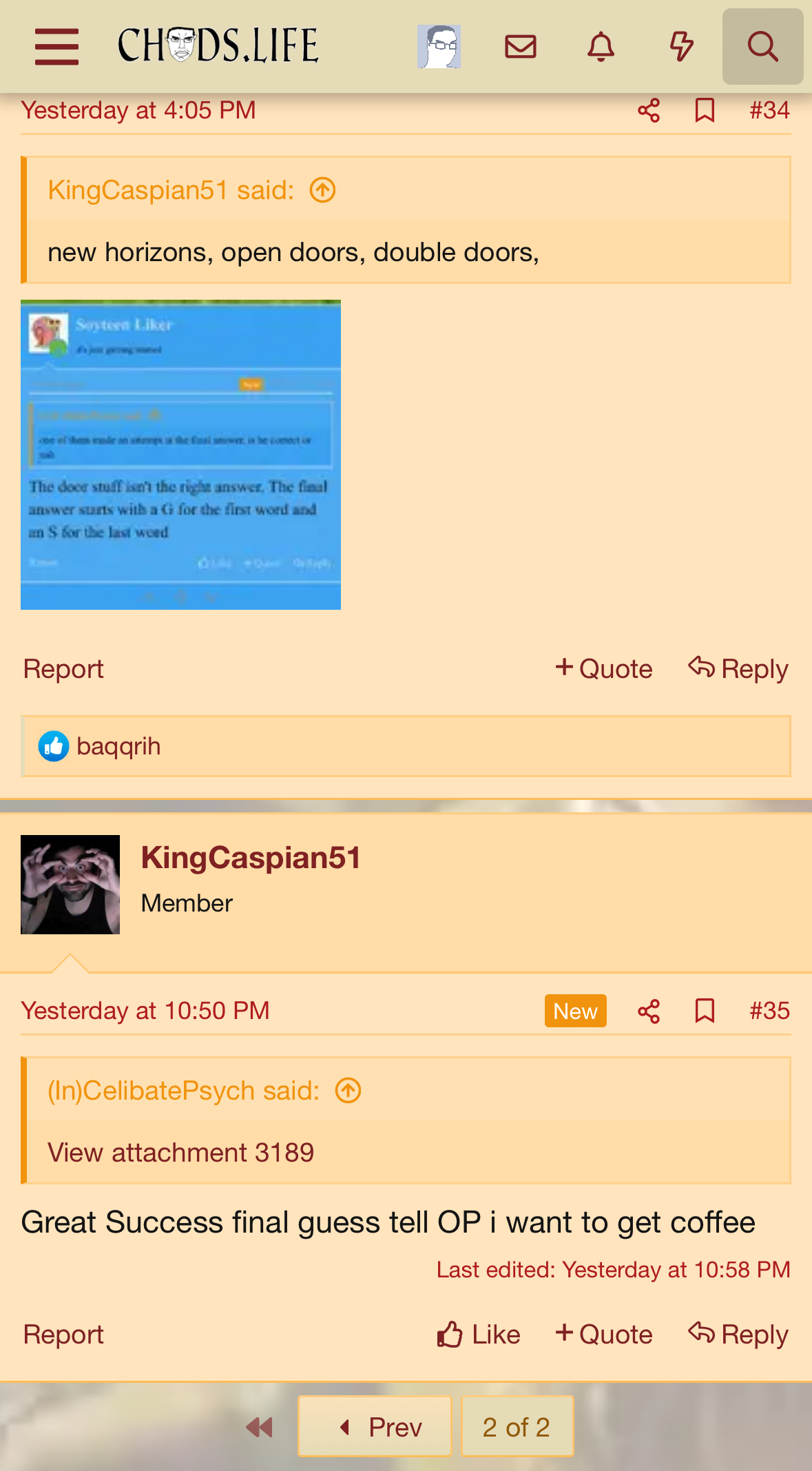Open KingCaspian51's profile name link
Viewport: 812px width, 1471px height.
(x=251, y=858)
